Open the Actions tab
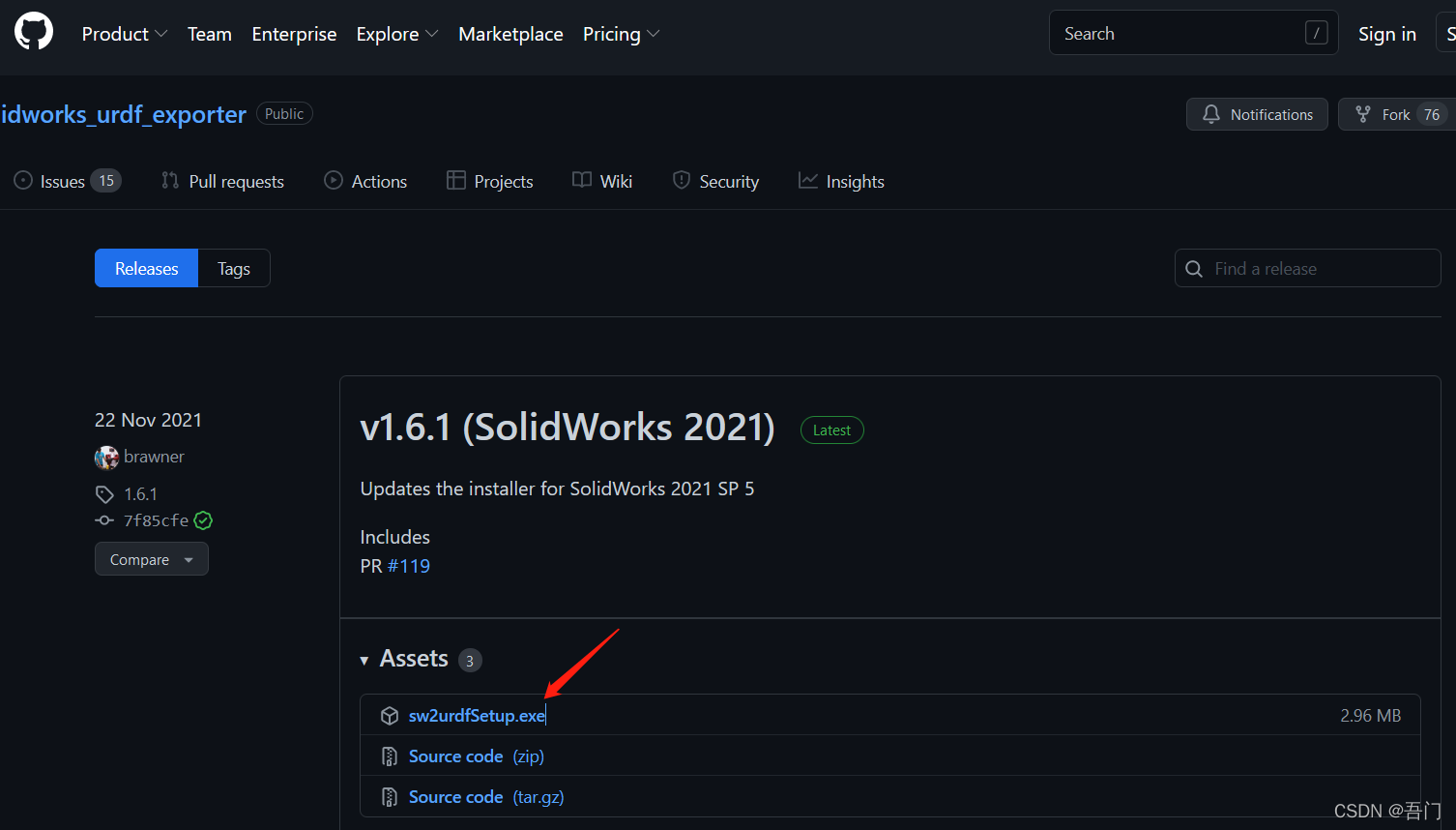The image size is (1456, 830). coord(365,181)
